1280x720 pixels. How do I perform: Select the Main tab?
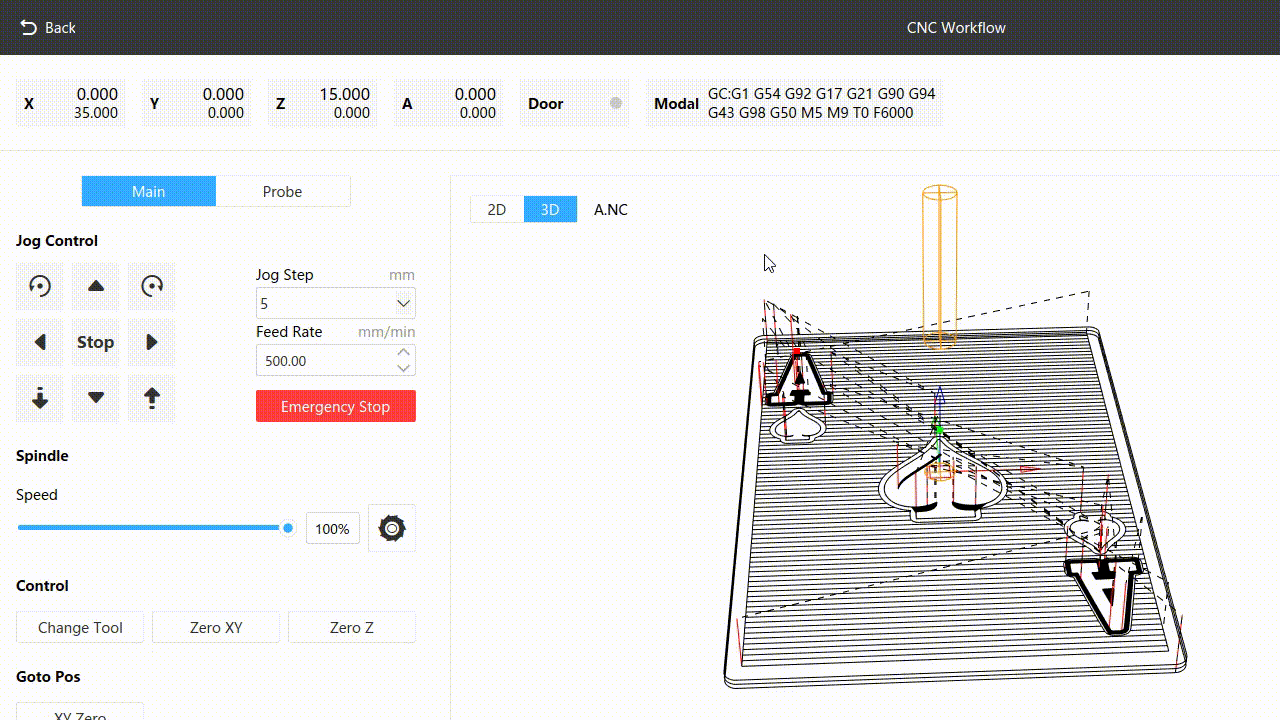(x=148, y=191)
